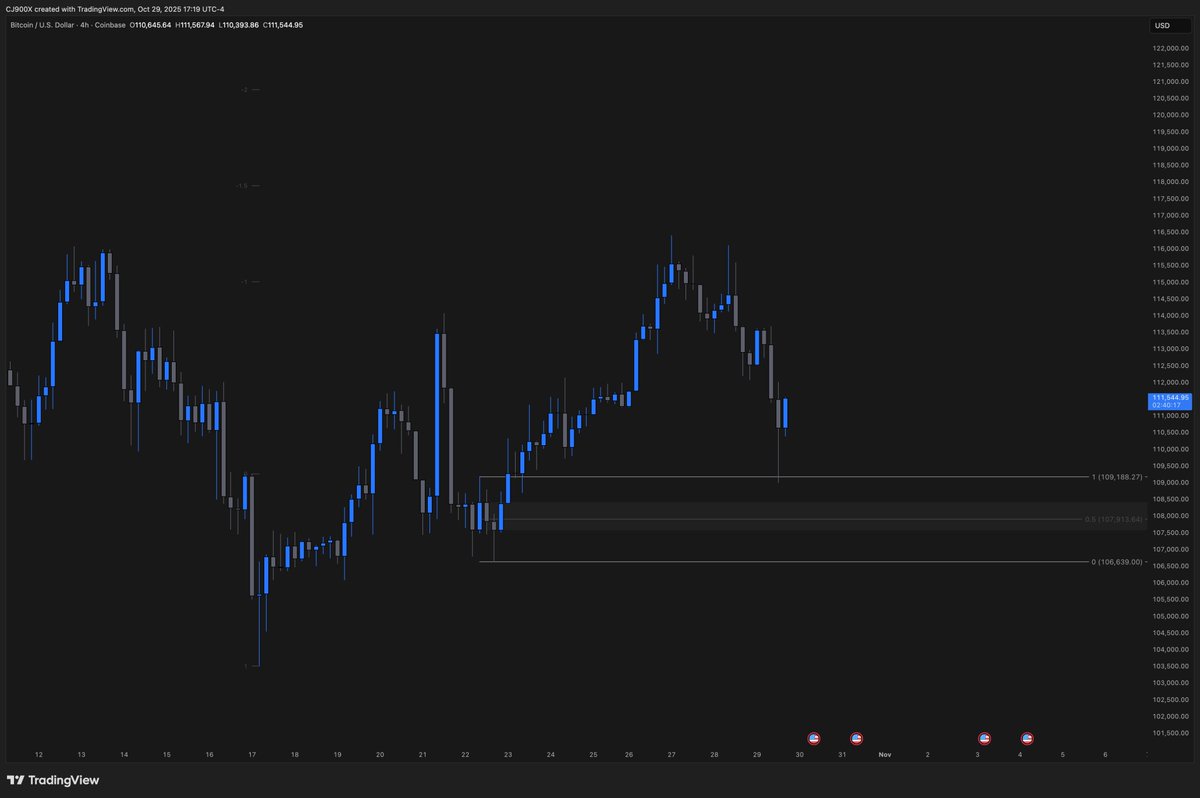Click the date 27 on the time axis
This screenshot has width=1200, height=798.
point(671,754)
